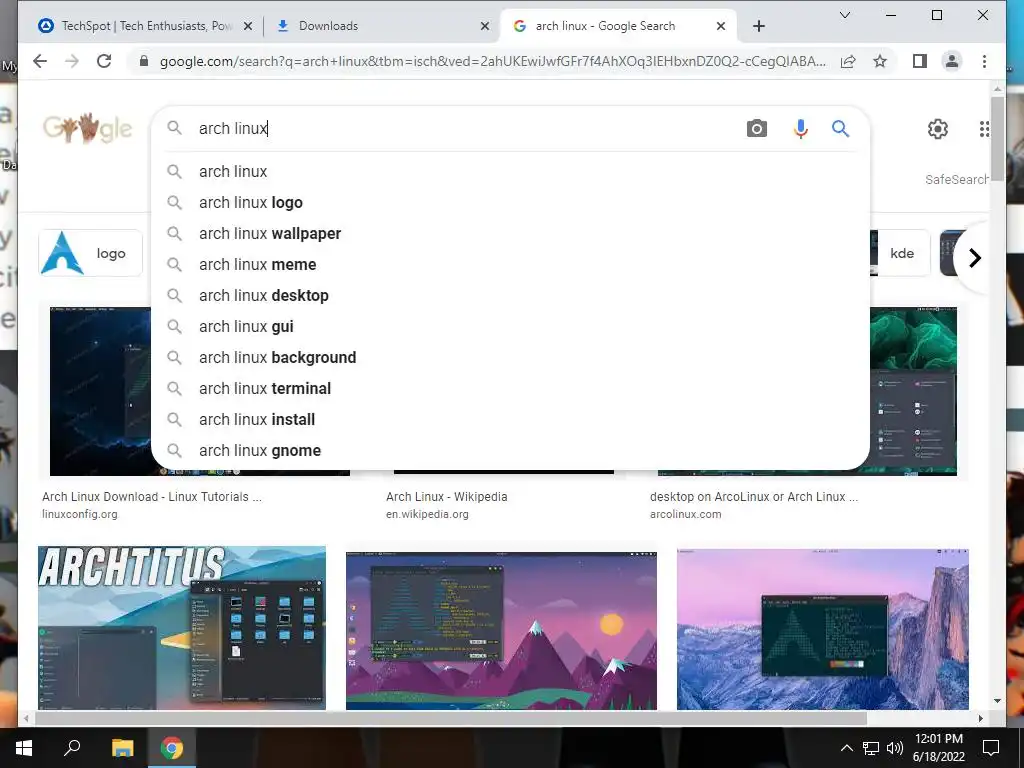Image resolution: width=1024 pixels, height=768 pixels.
Task: Click the arcolinux.com source link
Action: point(686,514)
